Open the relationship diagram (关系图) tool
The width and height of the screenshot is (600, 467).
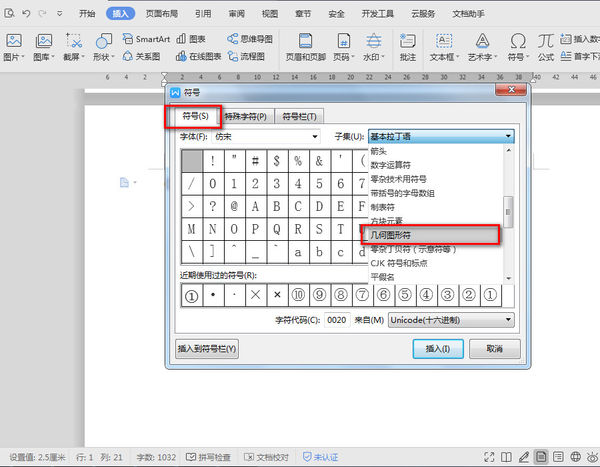(x=141, y=56)
